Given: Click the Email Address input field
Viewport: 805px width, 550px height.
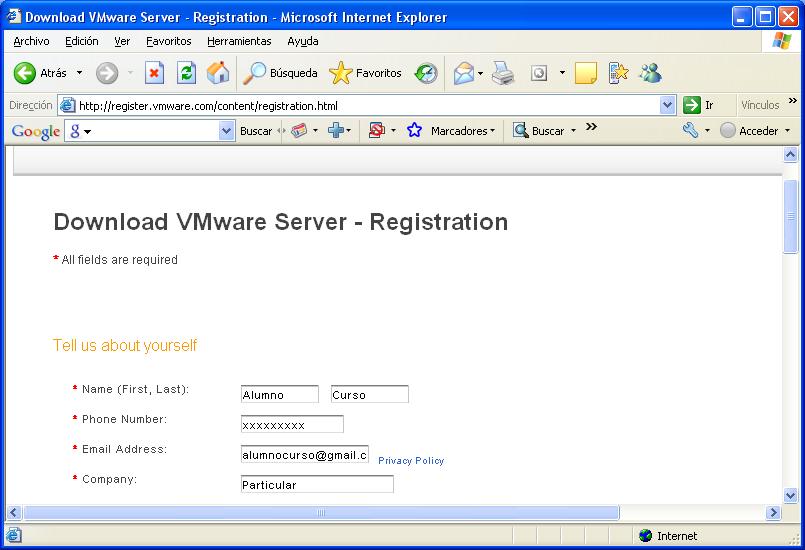Looking at the screenshot, I should (x=305, y=455).
